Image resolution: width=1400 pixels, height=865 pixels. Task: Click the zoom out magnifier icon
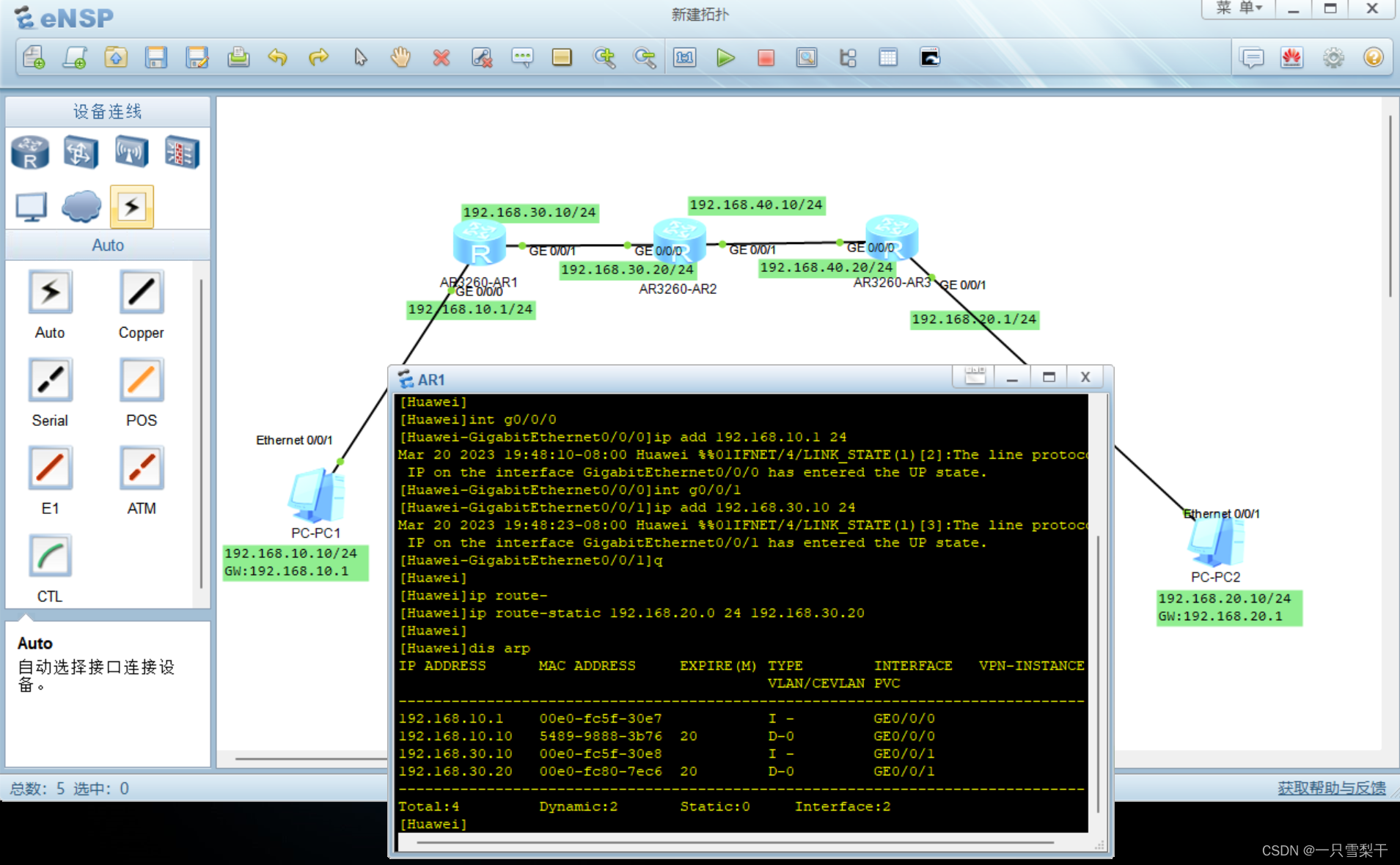[x=645, y=57]
